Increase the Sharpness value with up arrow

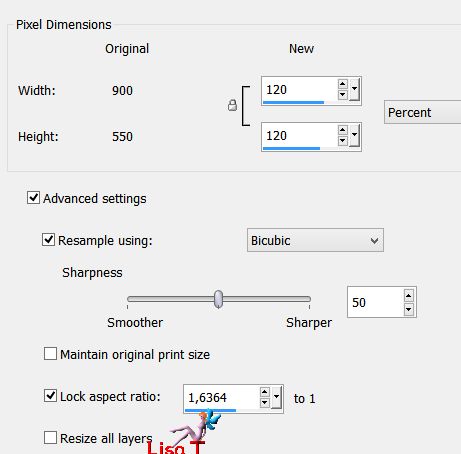point(409,295)
